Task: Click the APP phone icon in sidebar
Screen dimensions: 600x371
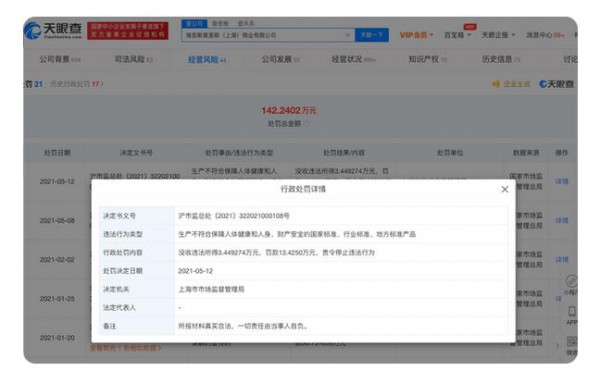Action: pyautogui.click(x=572, y=311)
